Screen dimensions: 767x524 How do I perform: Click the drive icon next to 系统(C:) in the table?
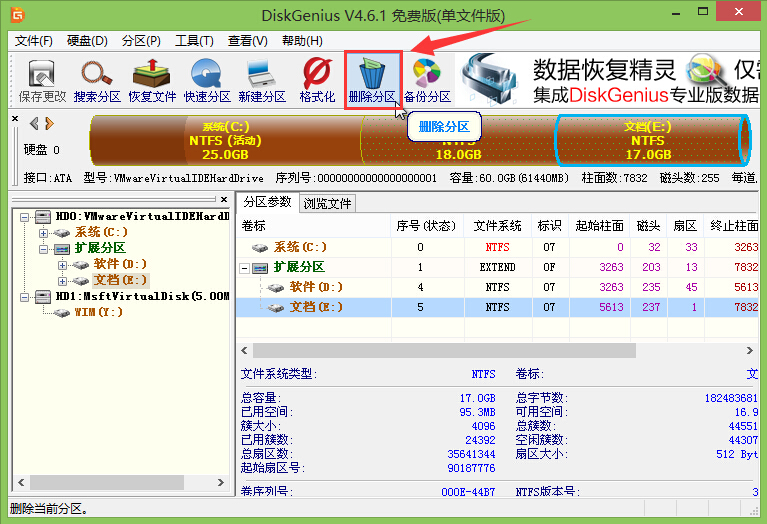[260, 248]
